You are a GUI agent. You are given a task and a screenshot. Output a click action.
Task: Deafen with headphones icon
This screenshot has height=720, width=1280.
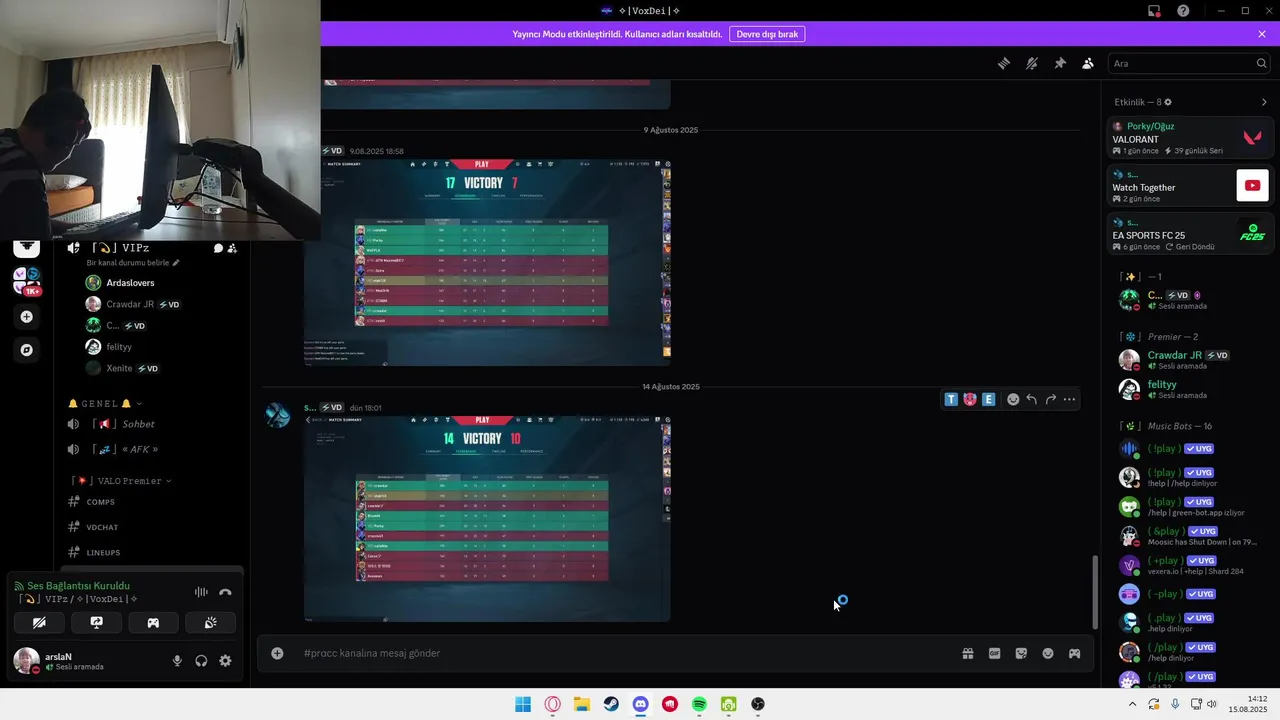[x=201, y=661]
